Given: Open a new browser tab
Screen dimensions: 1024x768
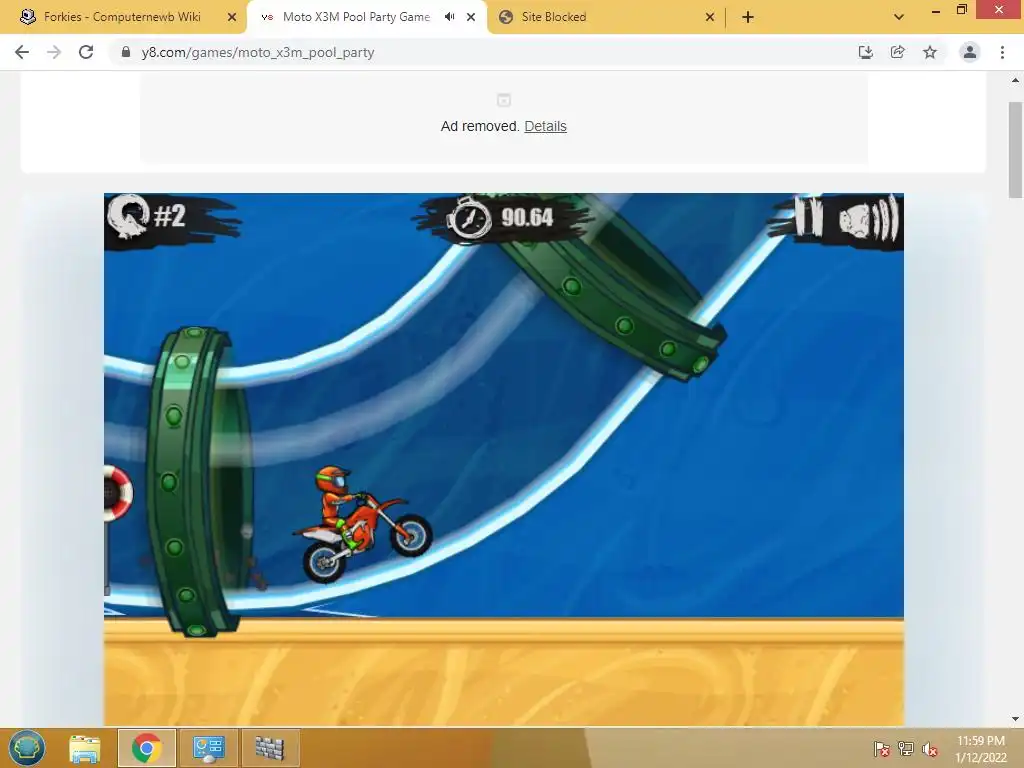Looking at the screenshot, I should click(x=748, y=17).
